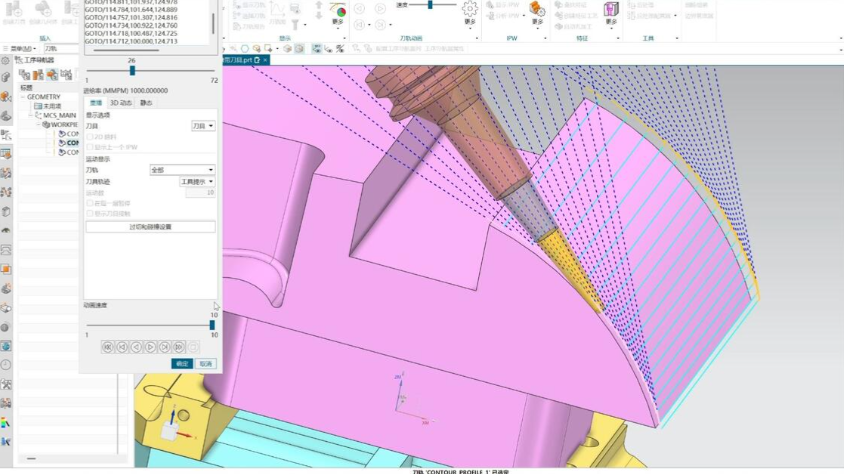
Task: Adjust the animation speed slider handle
Action: click(212, 325)
